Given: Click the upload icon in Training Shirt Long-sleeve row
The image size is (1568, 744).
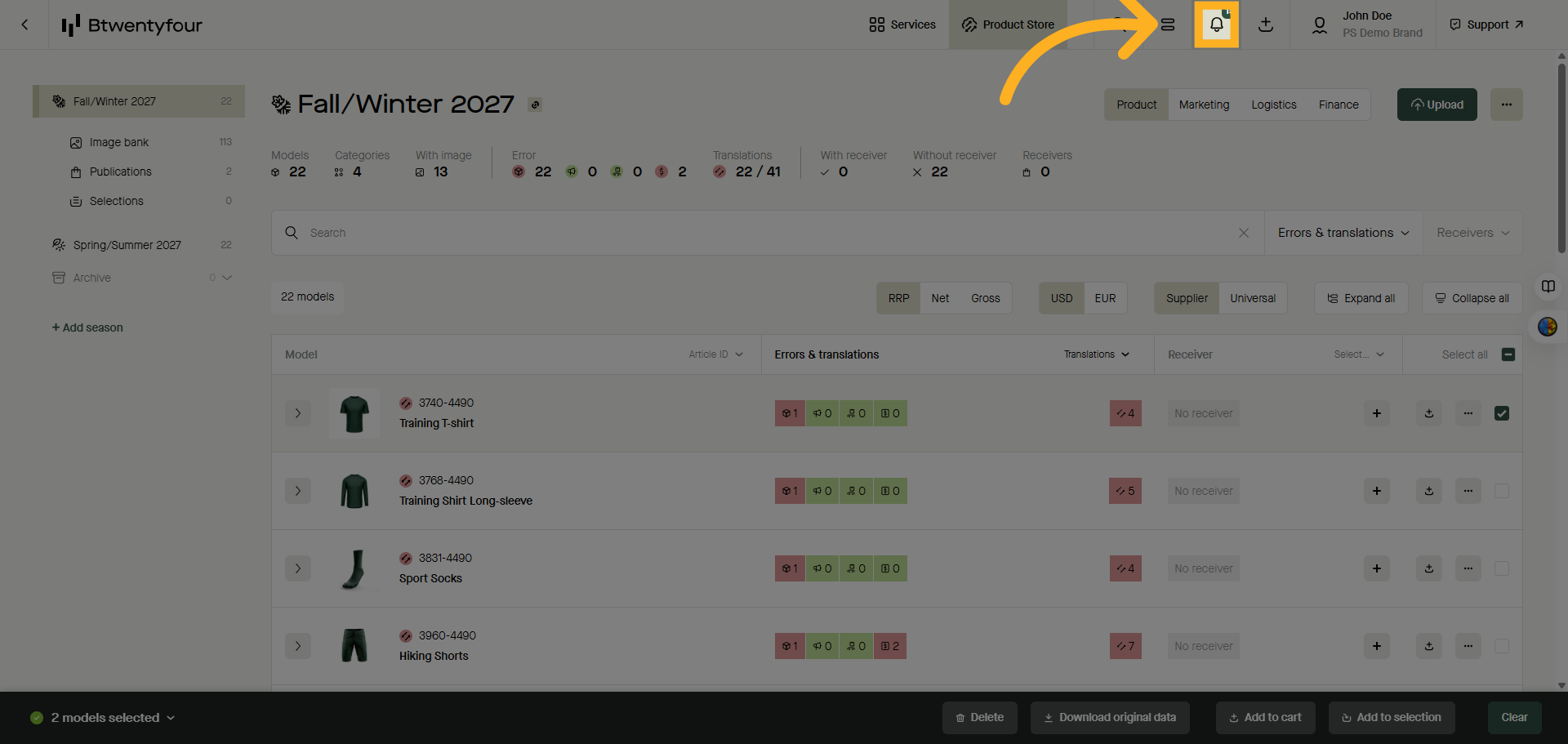Looking at the screenshot, I should coord(1429,491).
